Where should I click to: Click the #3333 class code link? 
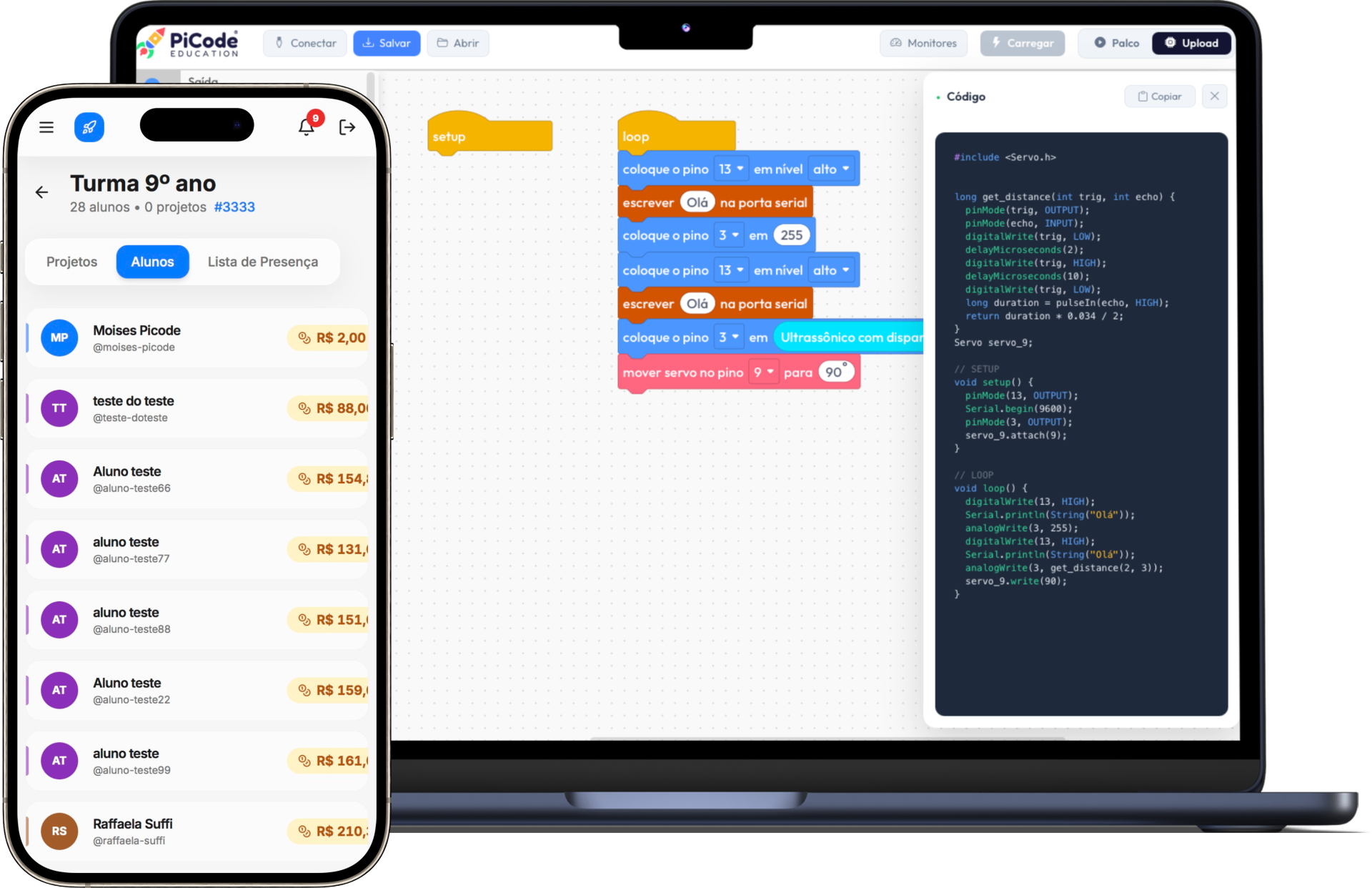pyautogui.click(x=234, y=207)
